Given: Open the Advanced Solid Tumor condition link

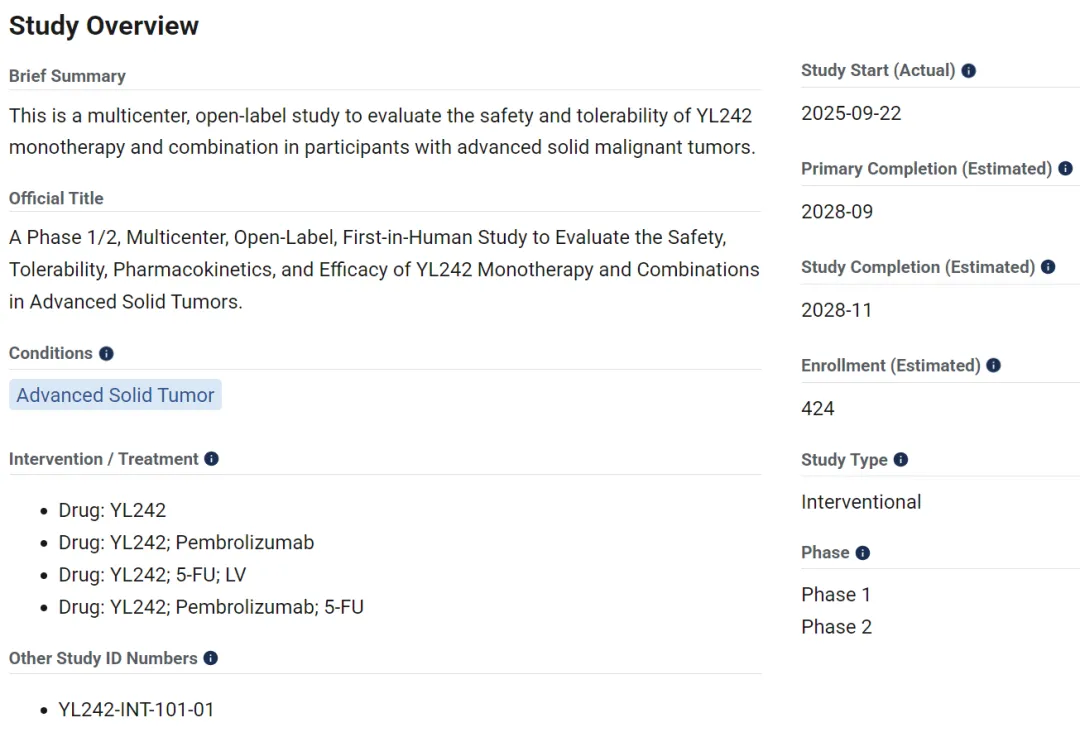Looking at the screenshot, I should point(115,395).
